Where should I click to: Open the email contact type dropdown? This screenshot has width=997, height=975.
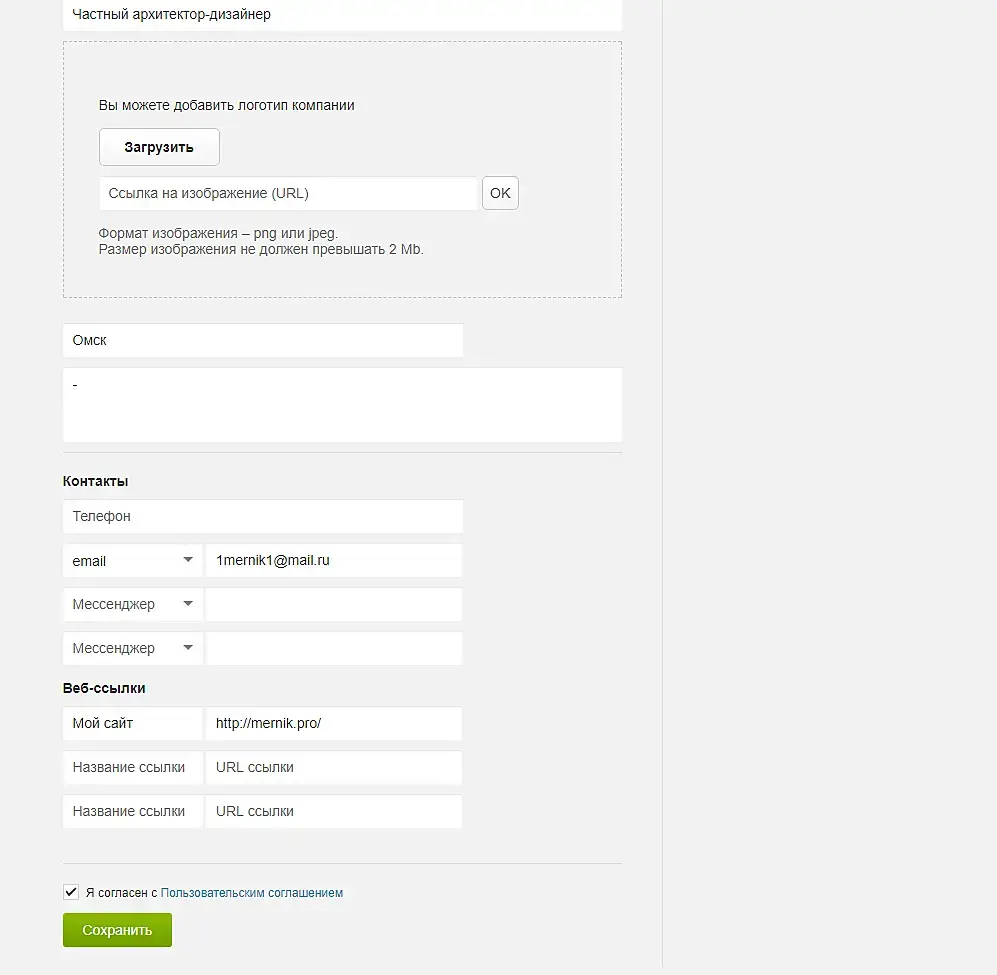coord(132,561)
